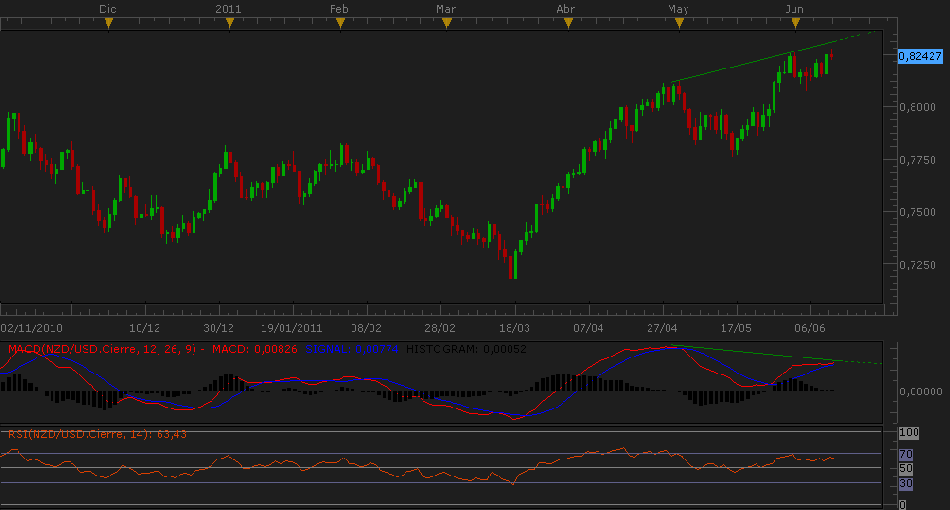Select the Feb timeline marker
This screenshot has width=950, height=510.
point(339,23)
